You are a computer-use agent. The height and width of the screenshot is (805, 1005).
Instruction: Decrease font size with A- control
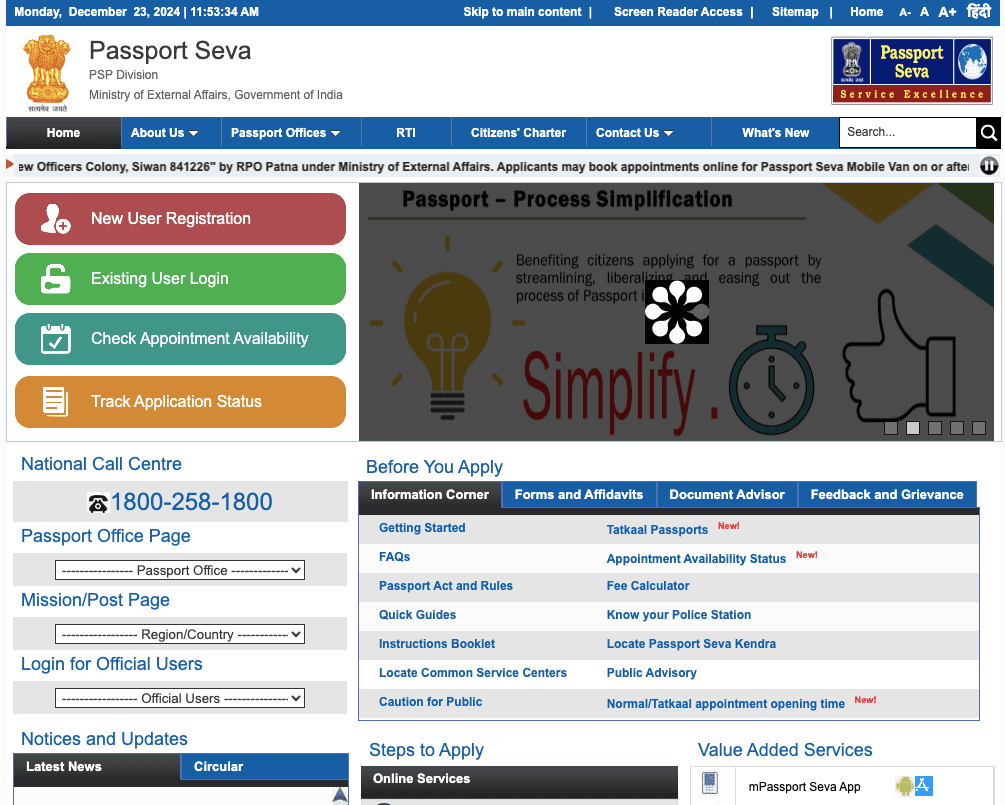(905, 12)
